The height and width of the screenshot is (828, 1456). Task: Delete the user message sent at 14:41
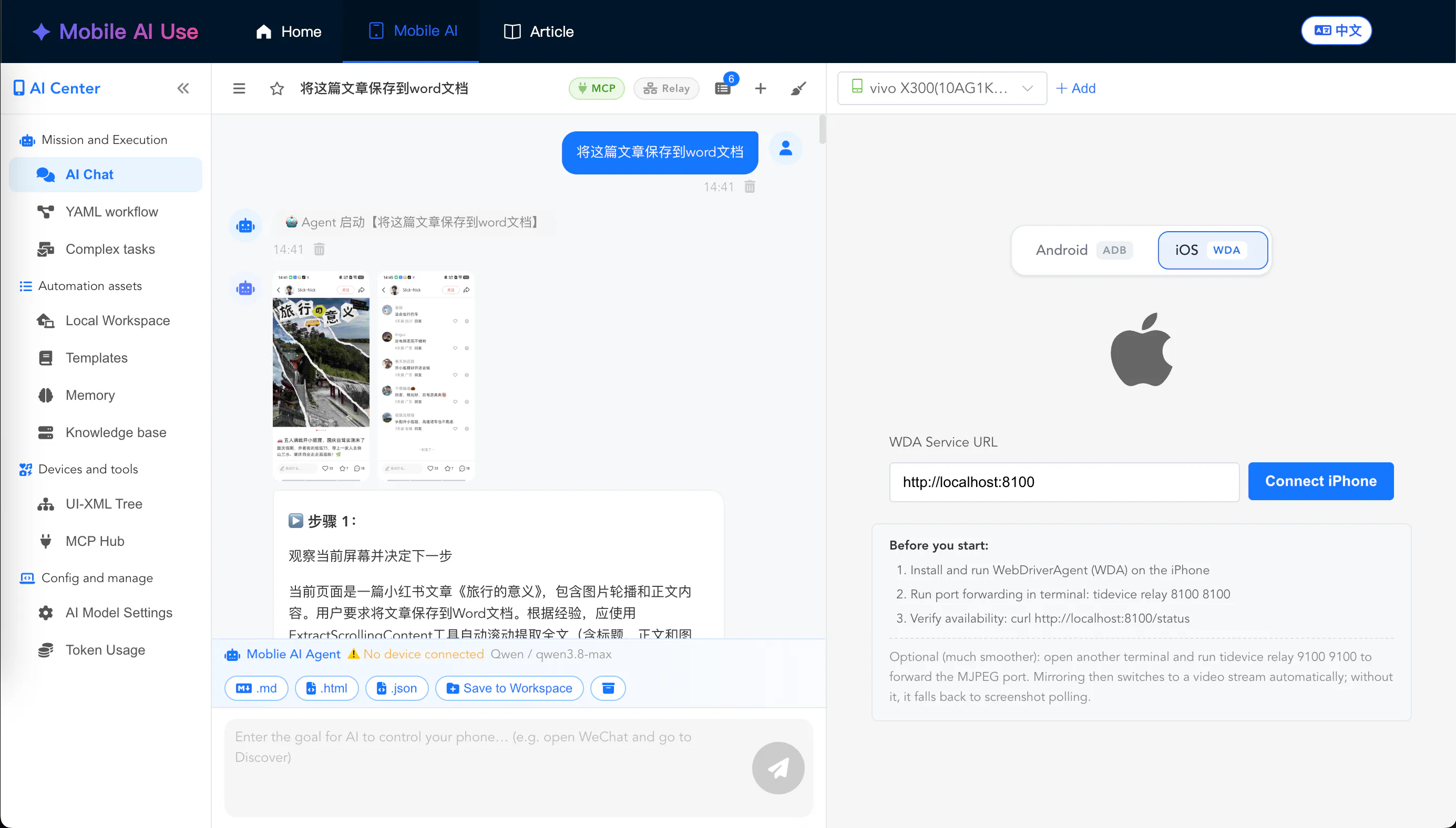pyautogui.click(x=750, y=187)
